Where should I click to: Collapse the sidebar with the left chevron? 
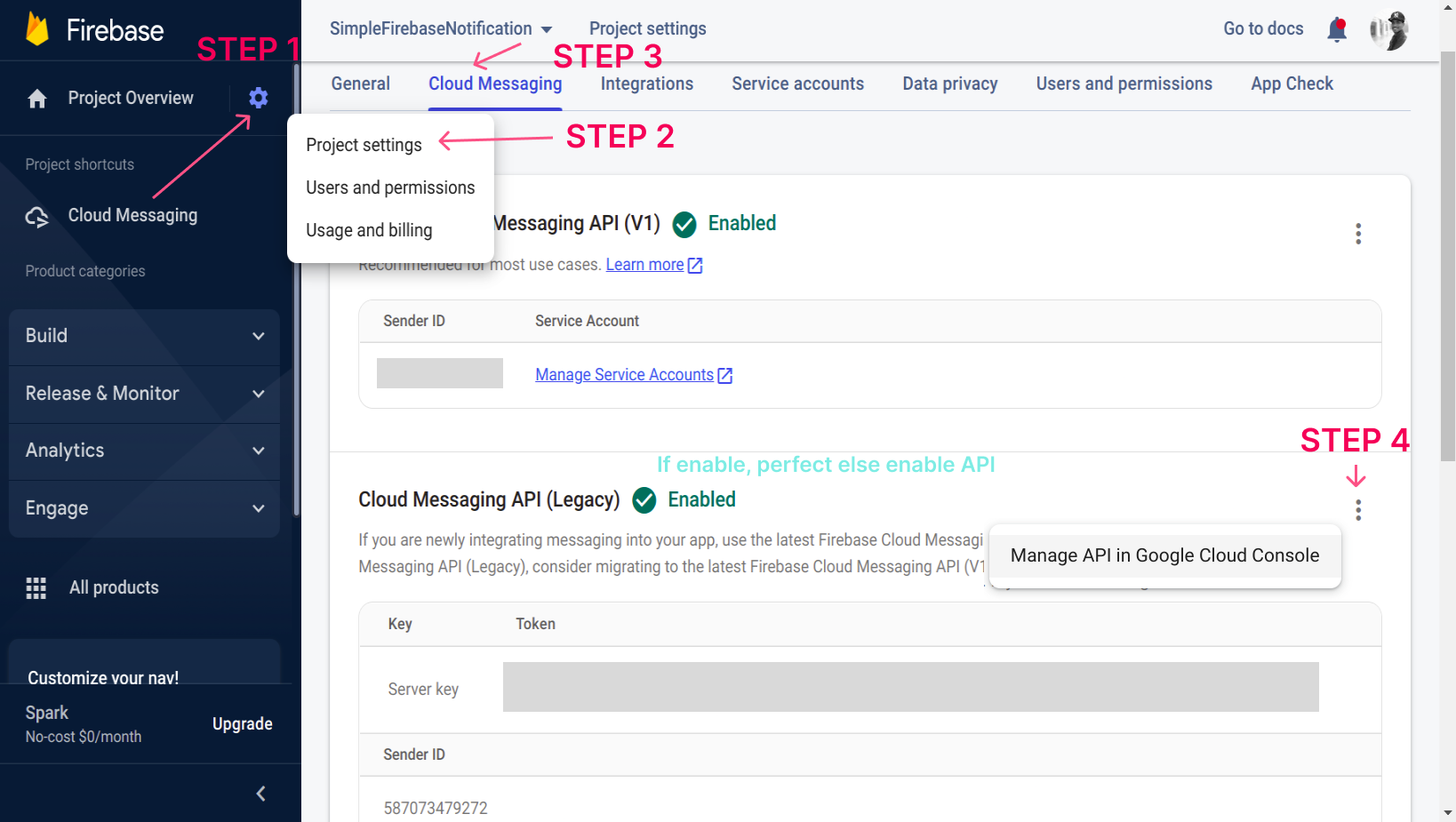[260, 794]
